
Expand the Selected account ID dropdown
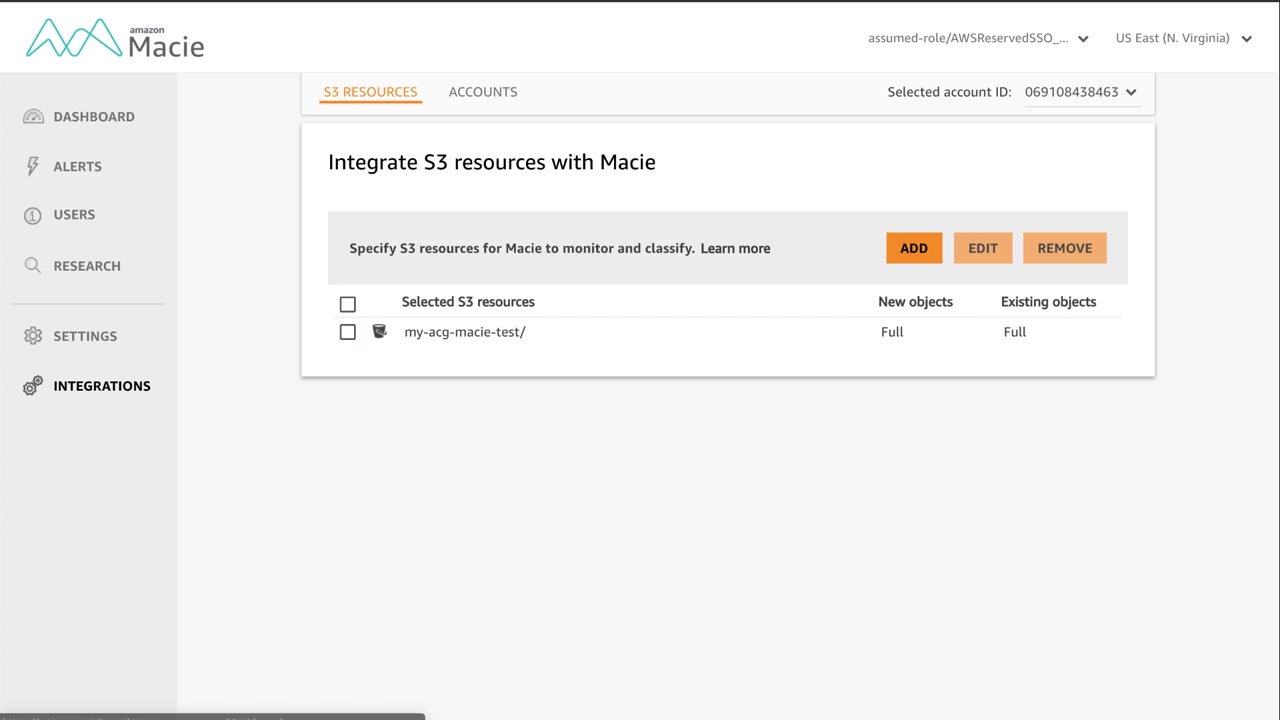1081,92
